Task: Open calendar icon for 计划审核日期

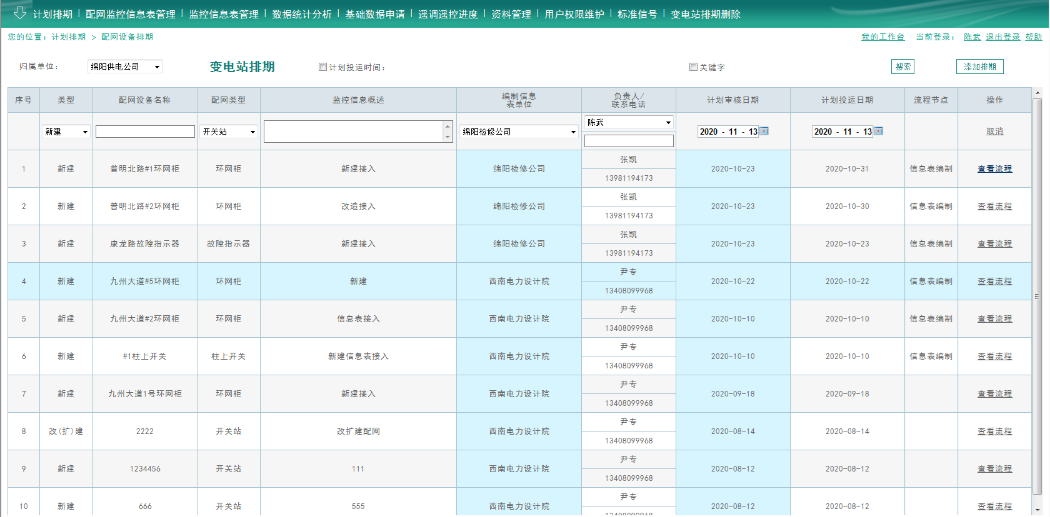Action: point(765,131)
